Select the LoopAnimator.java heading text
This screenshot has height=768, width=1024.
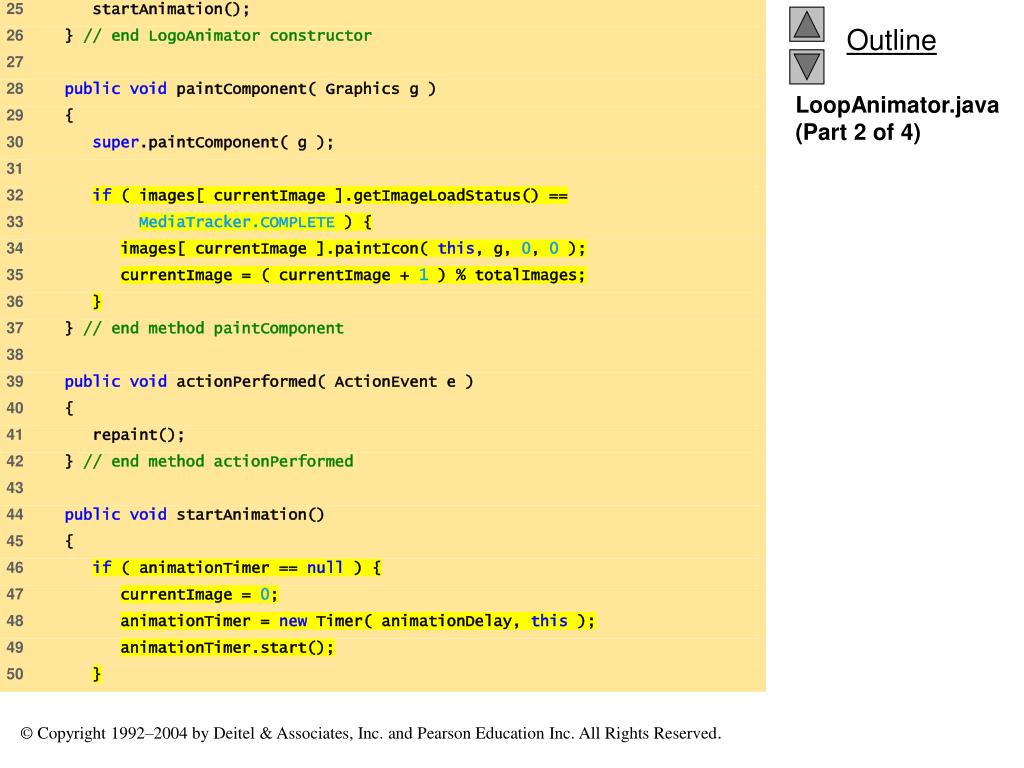pyautogui.click(x=897, y=105)
